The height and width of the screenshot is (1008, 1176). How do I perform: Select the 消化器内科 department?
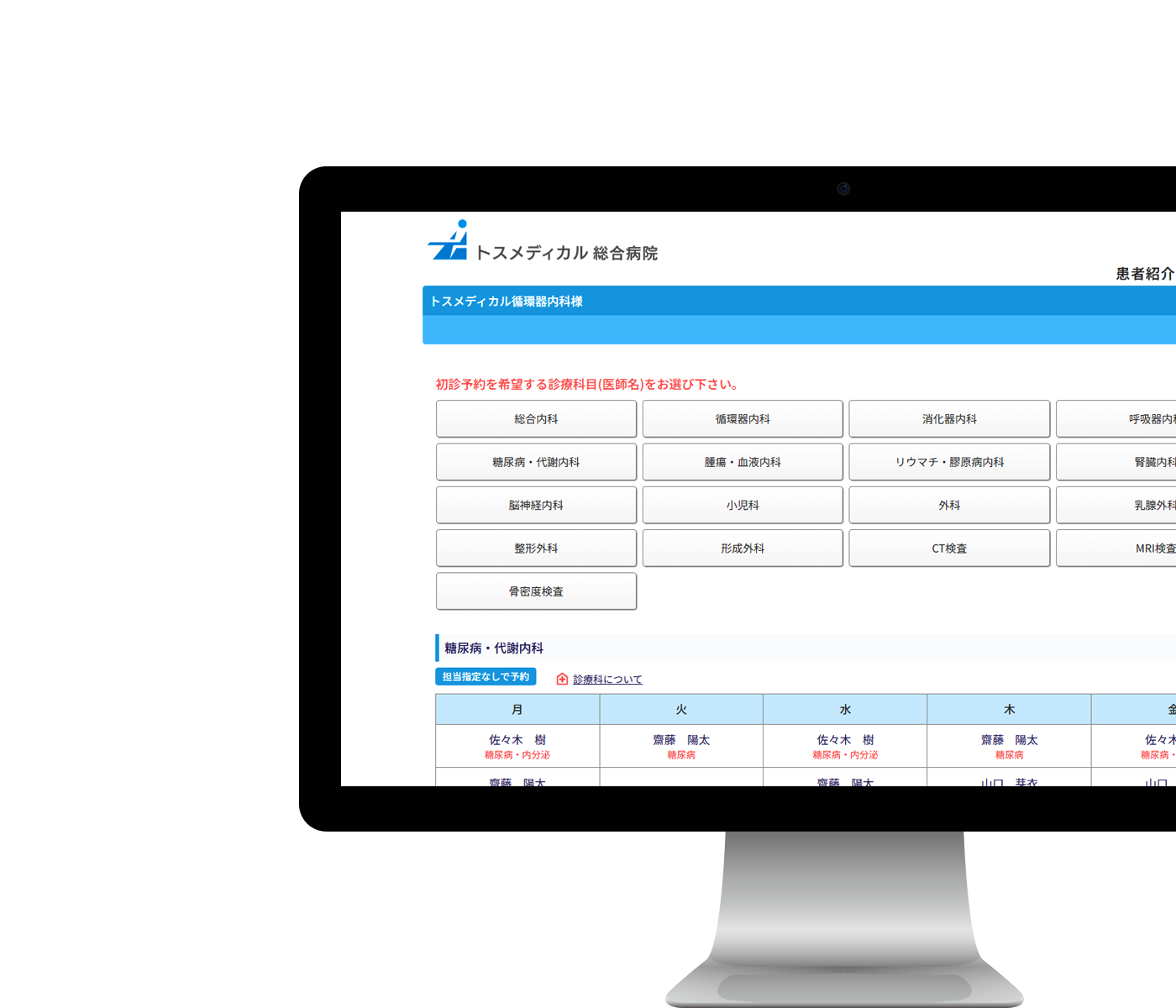pyautogui.click(x=949, y=419)
